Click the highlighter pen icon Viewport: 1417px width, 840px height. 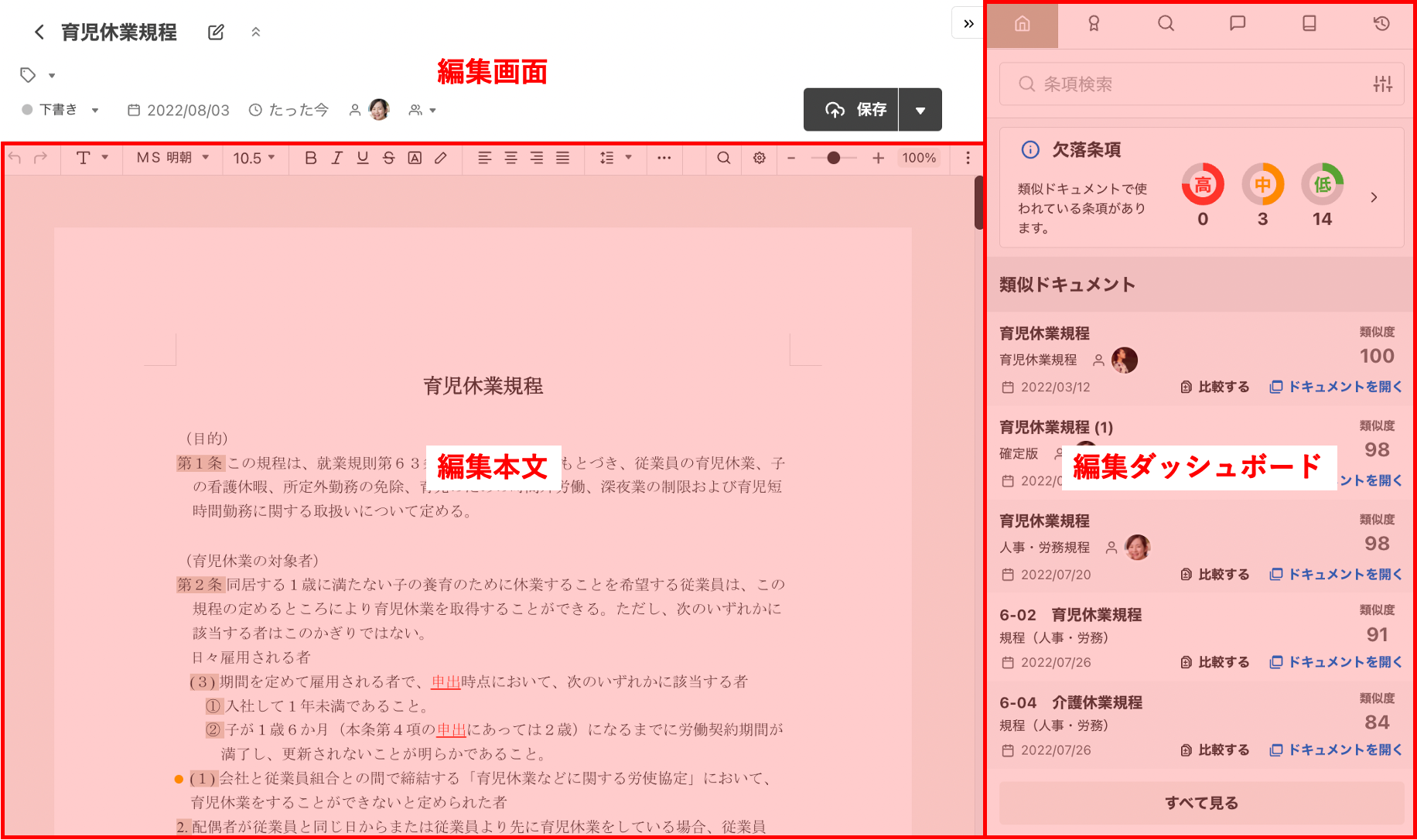(441, 158)
